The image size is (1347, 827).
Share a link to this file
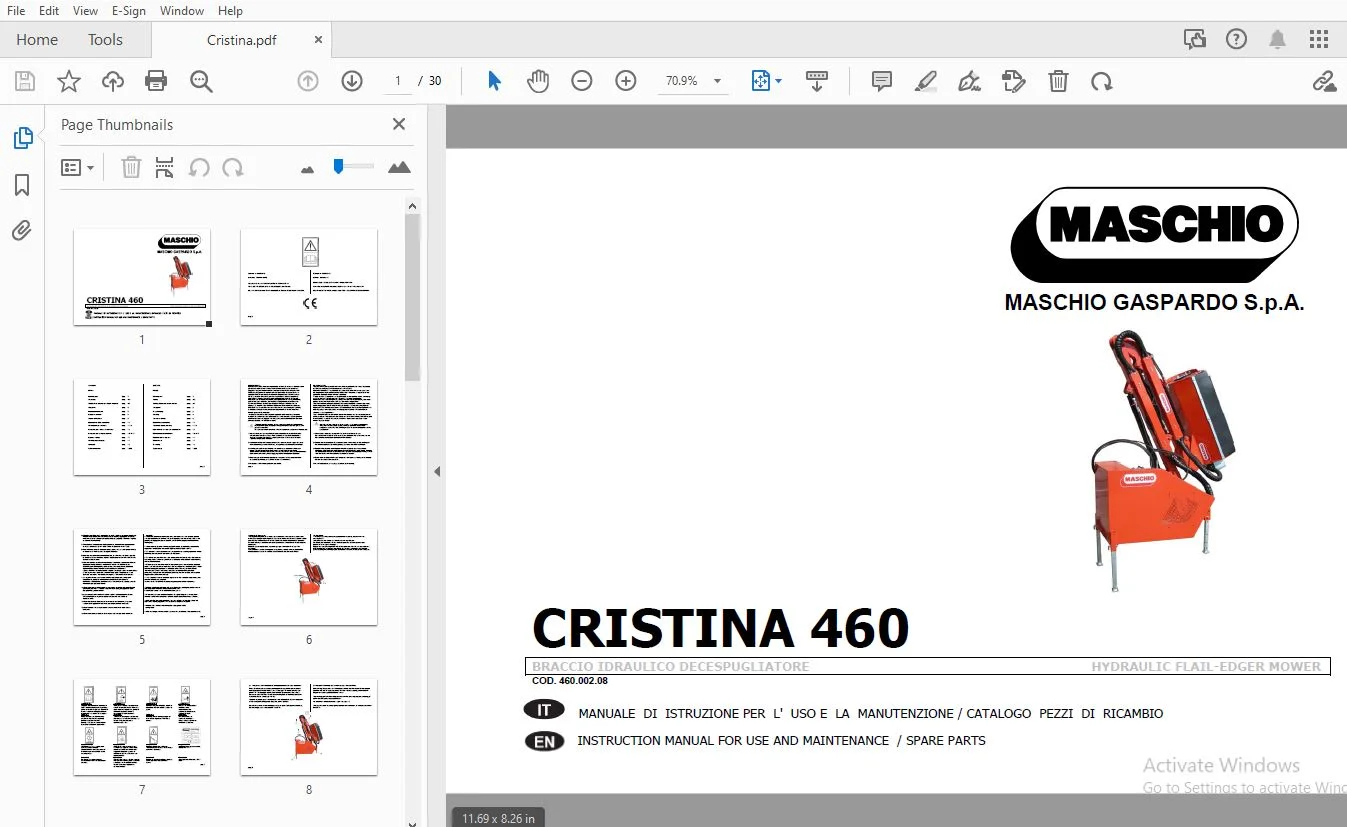[x=1324, y=81]
